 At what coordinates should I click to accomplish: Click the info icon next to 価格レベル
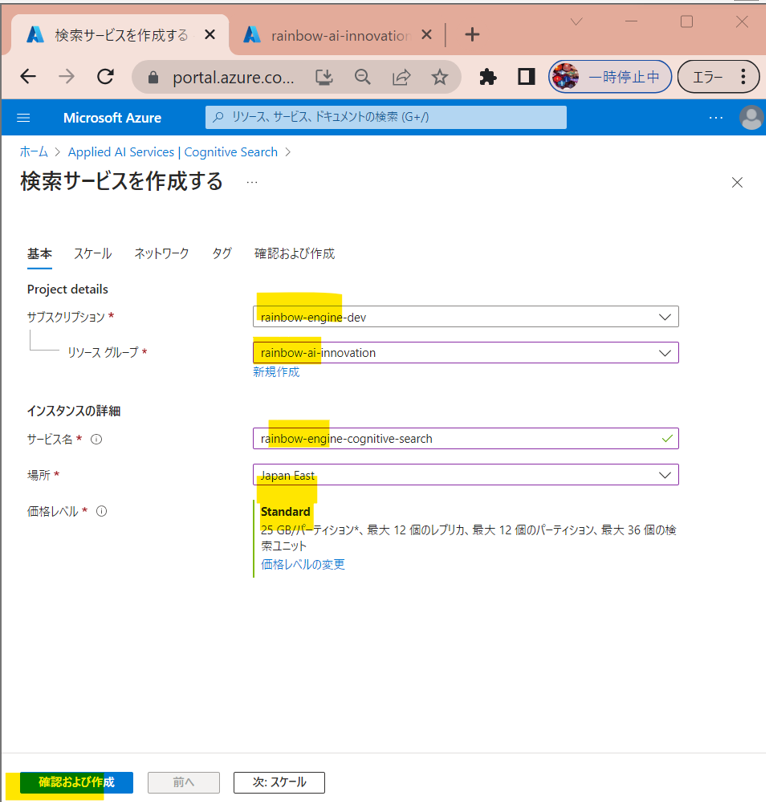[102, 511]
